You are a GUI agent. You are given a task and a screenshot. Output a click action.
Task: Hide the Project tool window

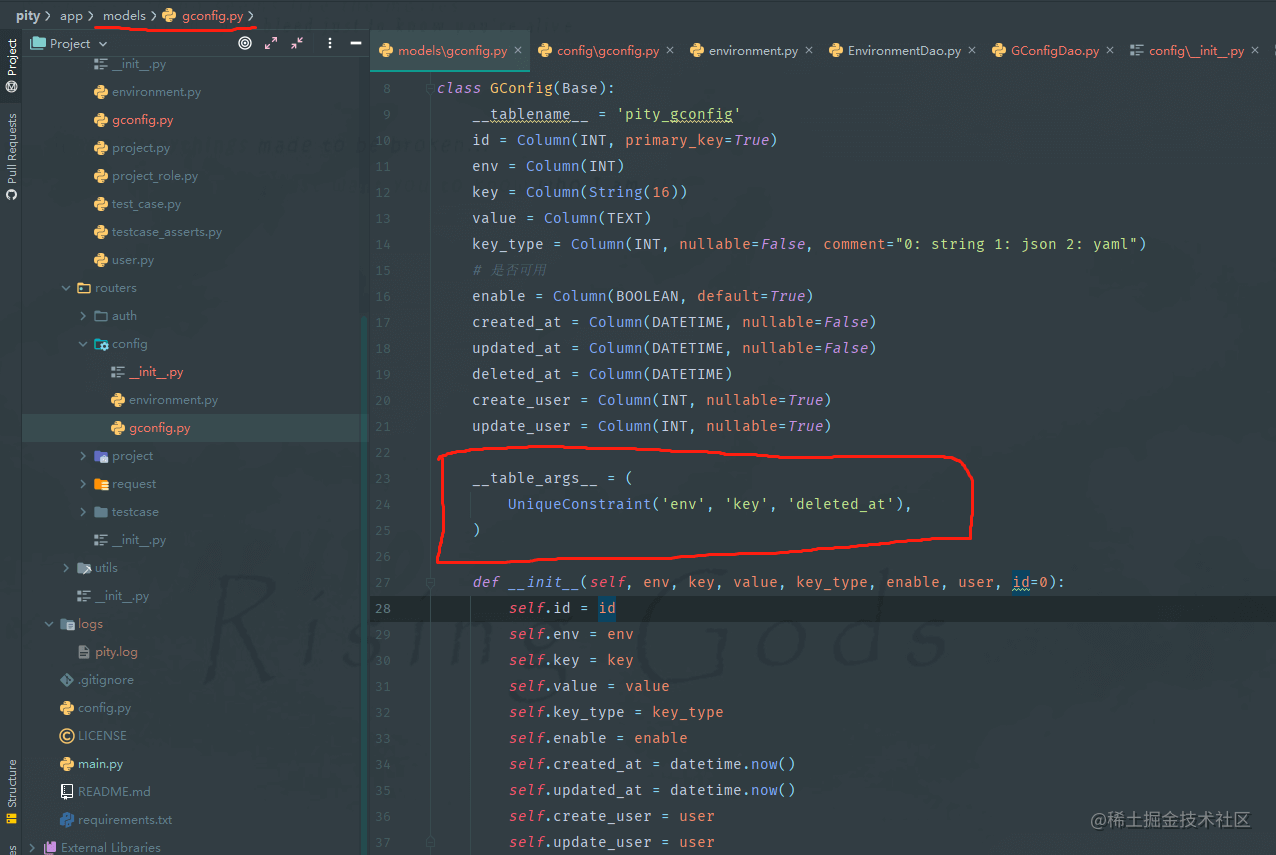tap(355, 43)
